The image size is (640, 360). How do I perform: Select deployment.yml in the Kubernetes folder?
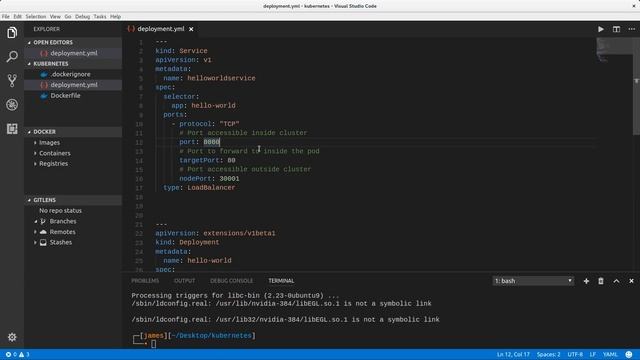coord(73,85)
